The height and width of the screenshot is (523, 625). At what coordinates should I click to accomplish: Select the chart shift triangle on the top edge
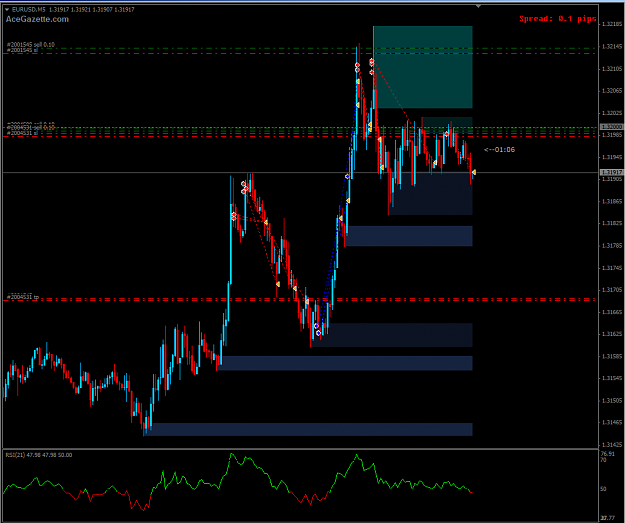click(x=478, y=6)
